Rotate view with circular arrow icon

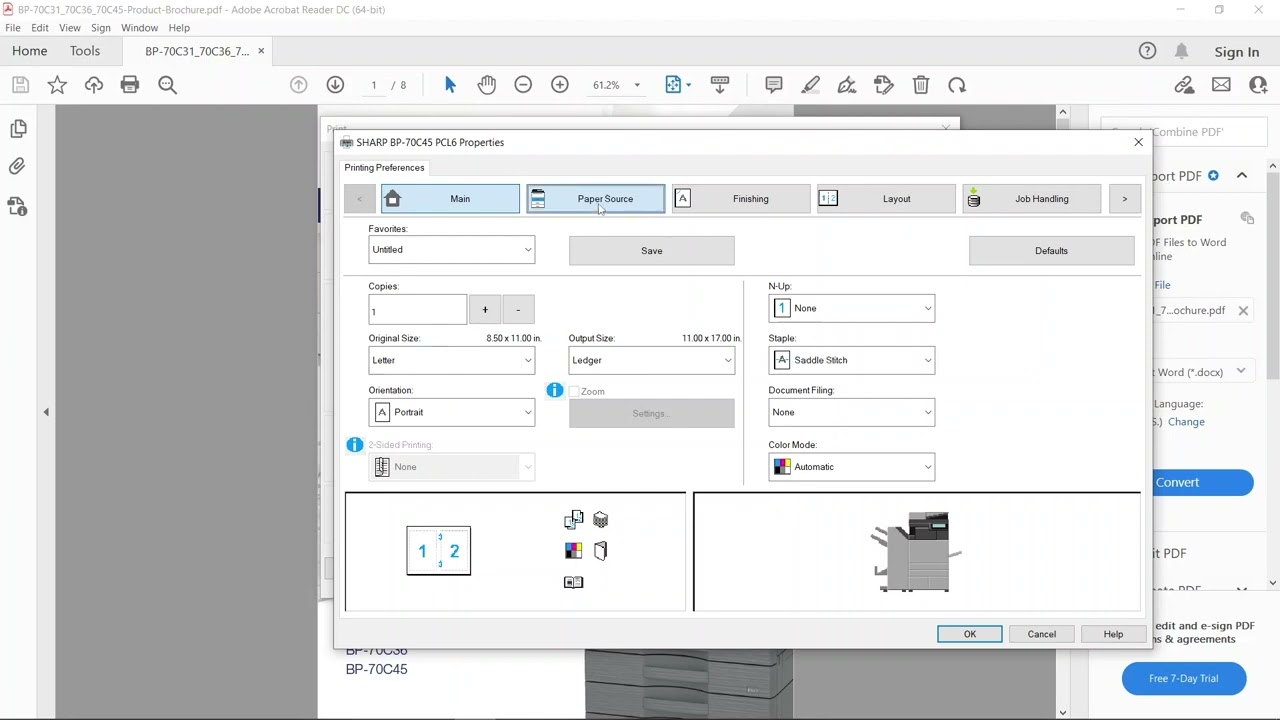click(x=957, y=85)
